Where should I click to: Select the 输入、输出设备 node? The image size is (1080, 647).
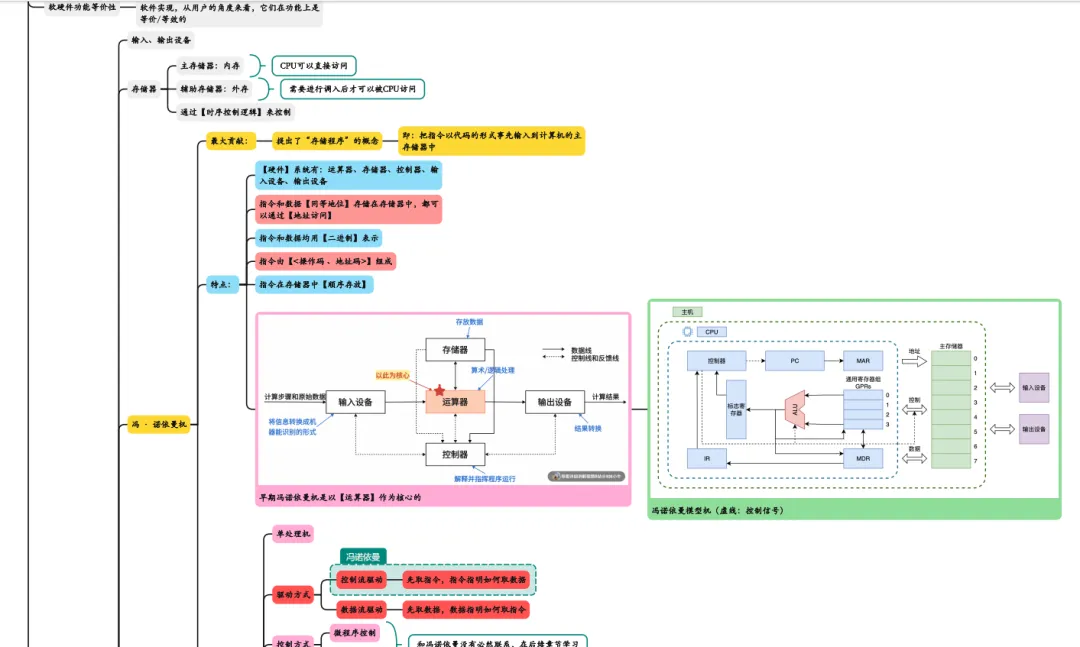click(161, 40)
